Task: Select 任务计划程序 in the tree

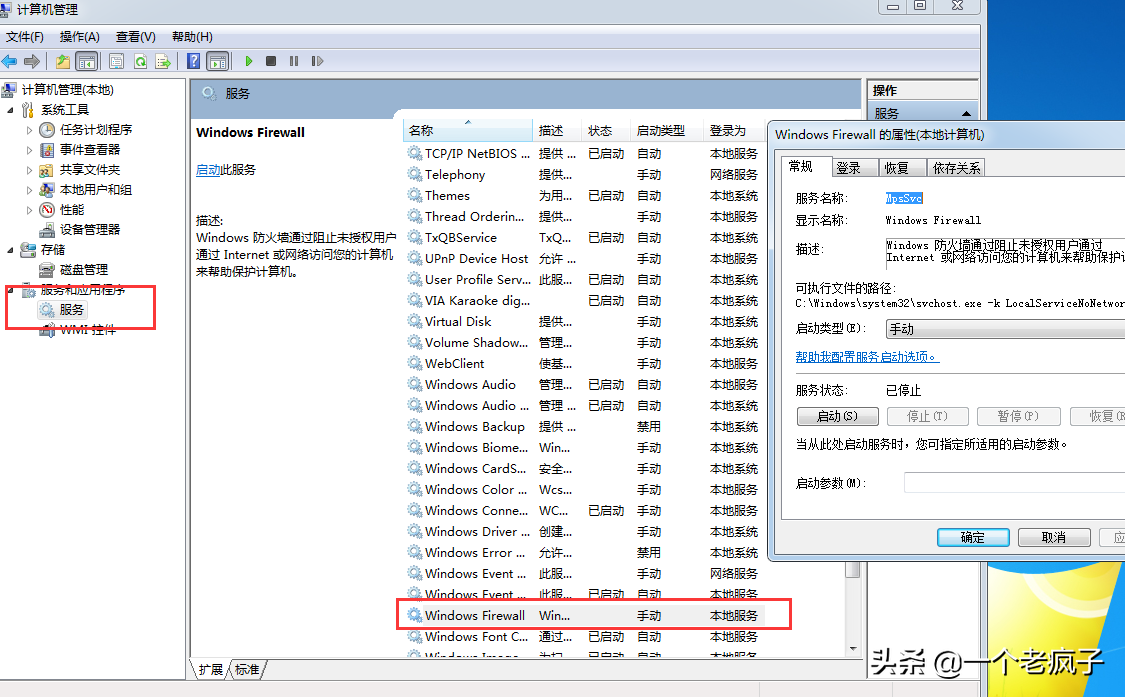Action: tap(95, 130)
